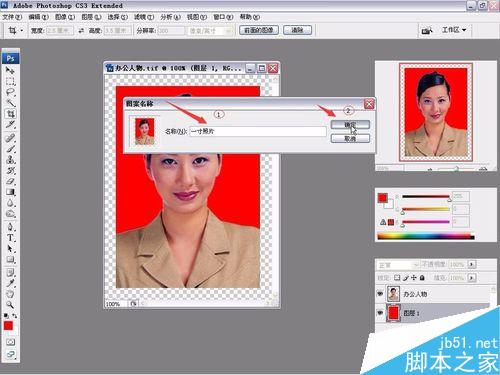Expand the layer opacity slider arrow
Viewport: 500px width, 375px height.
[x=471, y=264]
